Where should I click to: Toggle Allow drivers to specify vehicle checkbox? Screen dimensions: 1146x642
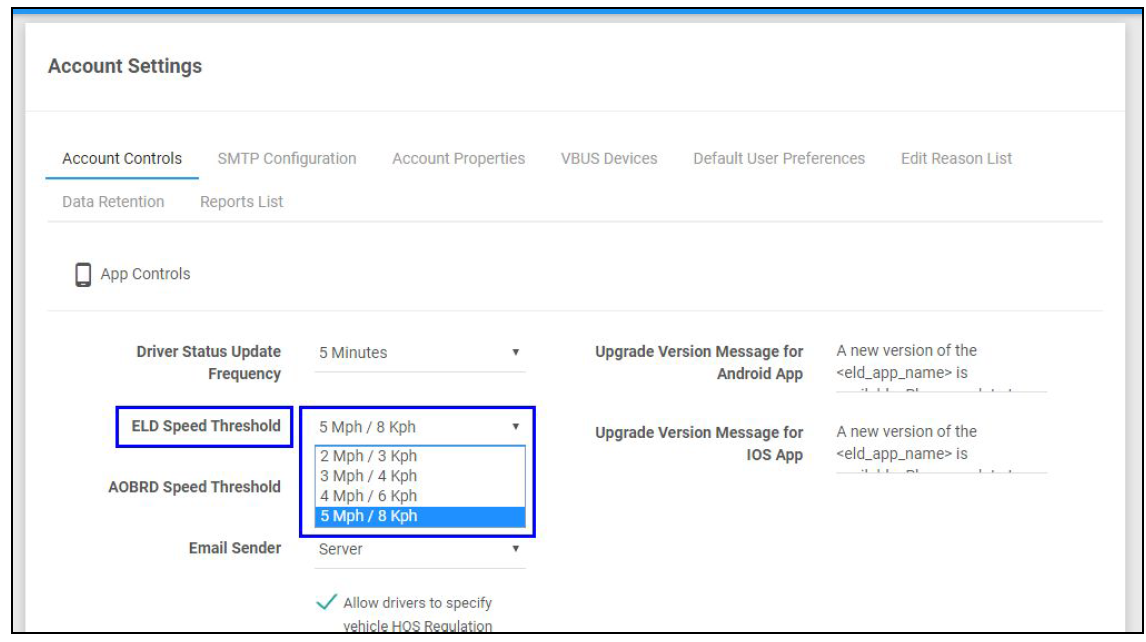coord(326,603)
